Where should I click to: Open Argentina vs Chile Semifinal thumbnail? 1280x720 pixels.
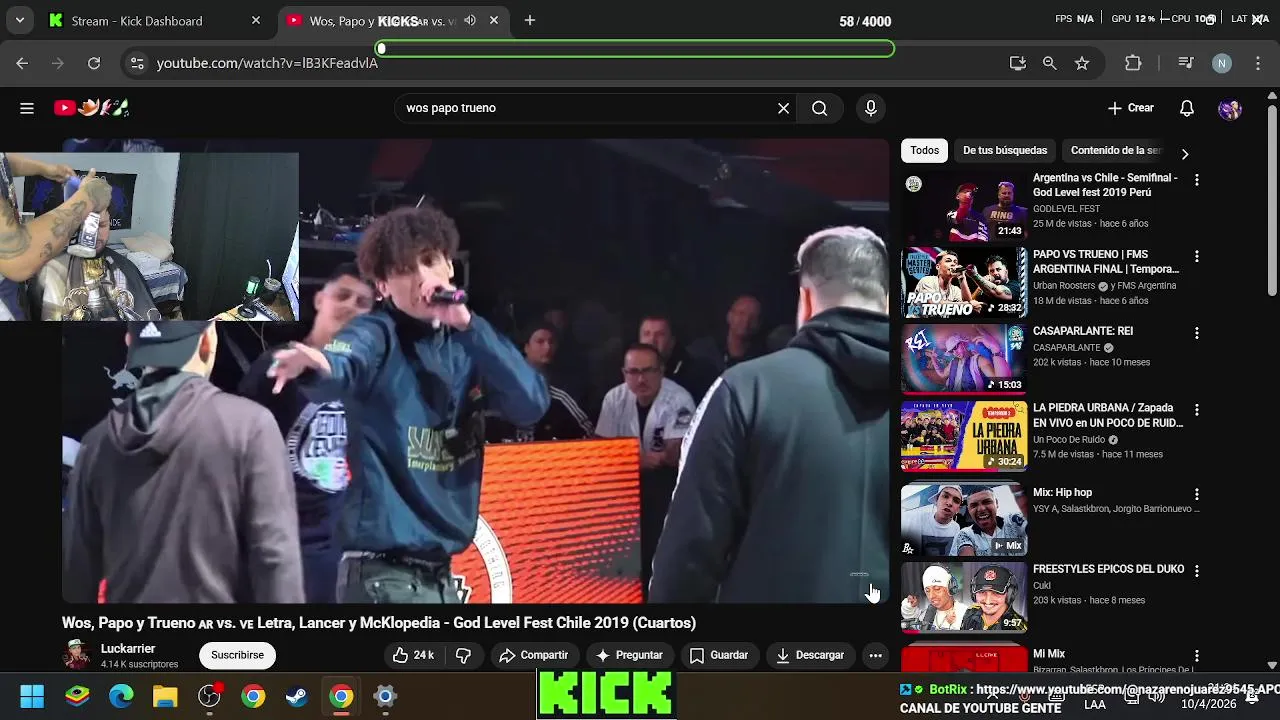(964, 206)
